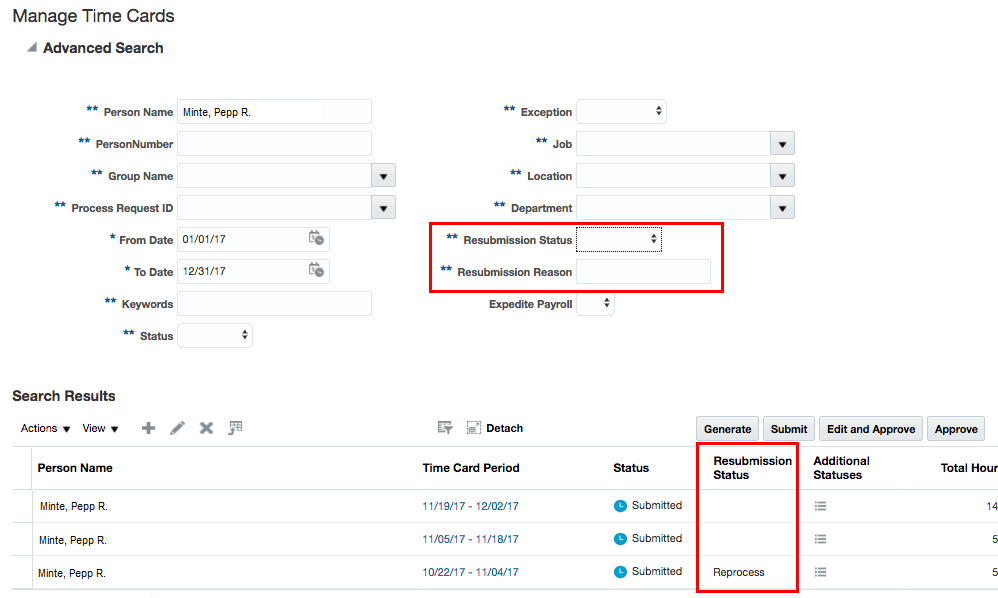Image resolution: width=998 pixels, height=598 pixels.
Task: Open the View menu
Action: click(100, 428)
